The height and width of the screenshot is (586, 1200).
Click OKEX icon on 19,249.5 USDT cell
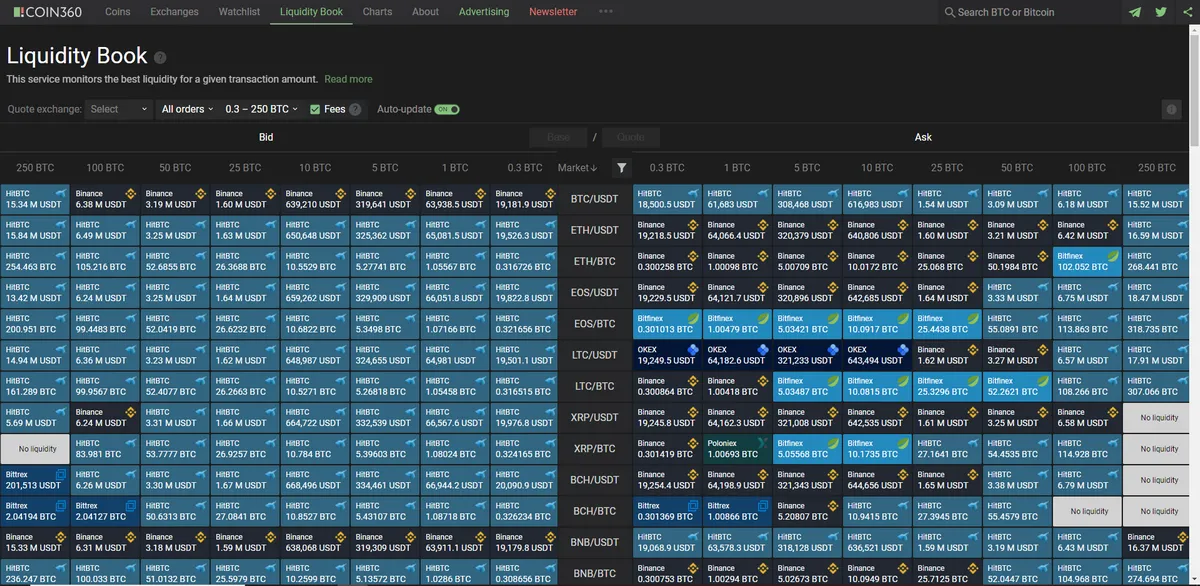[692, 349]
